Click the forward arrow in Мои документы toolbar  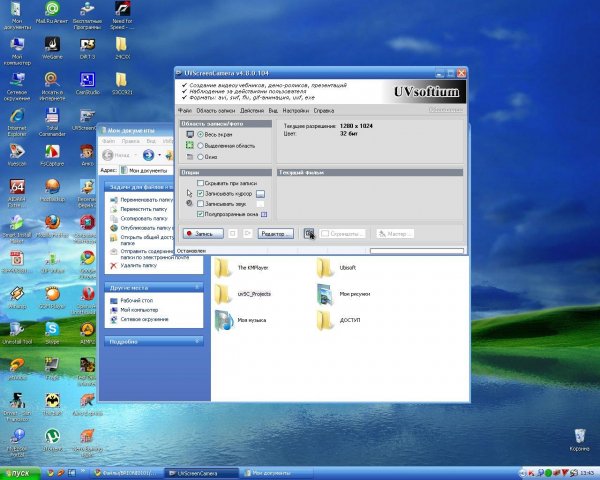pyautogui.click(x=148, y=155)
